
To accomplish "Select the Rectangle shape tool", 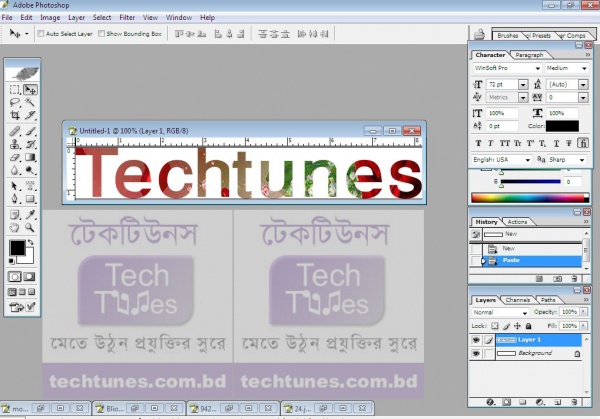I will point(30,199).
